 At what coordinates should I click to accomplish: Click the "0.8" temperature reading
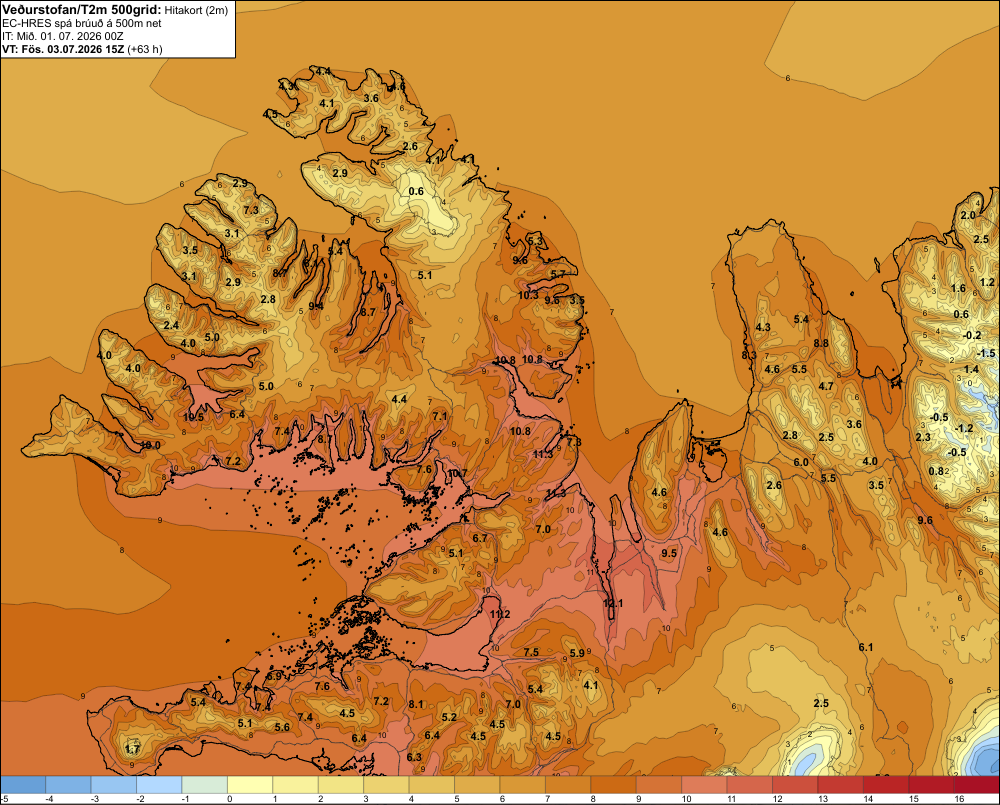click(936, 471)
